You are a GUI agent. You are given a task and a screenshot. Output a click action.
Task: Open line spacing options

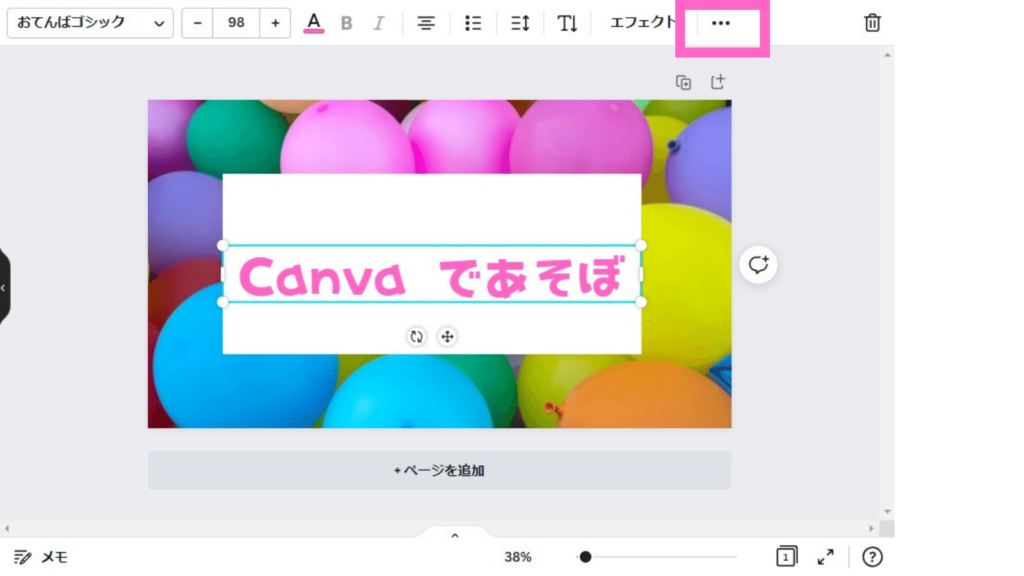520,24
